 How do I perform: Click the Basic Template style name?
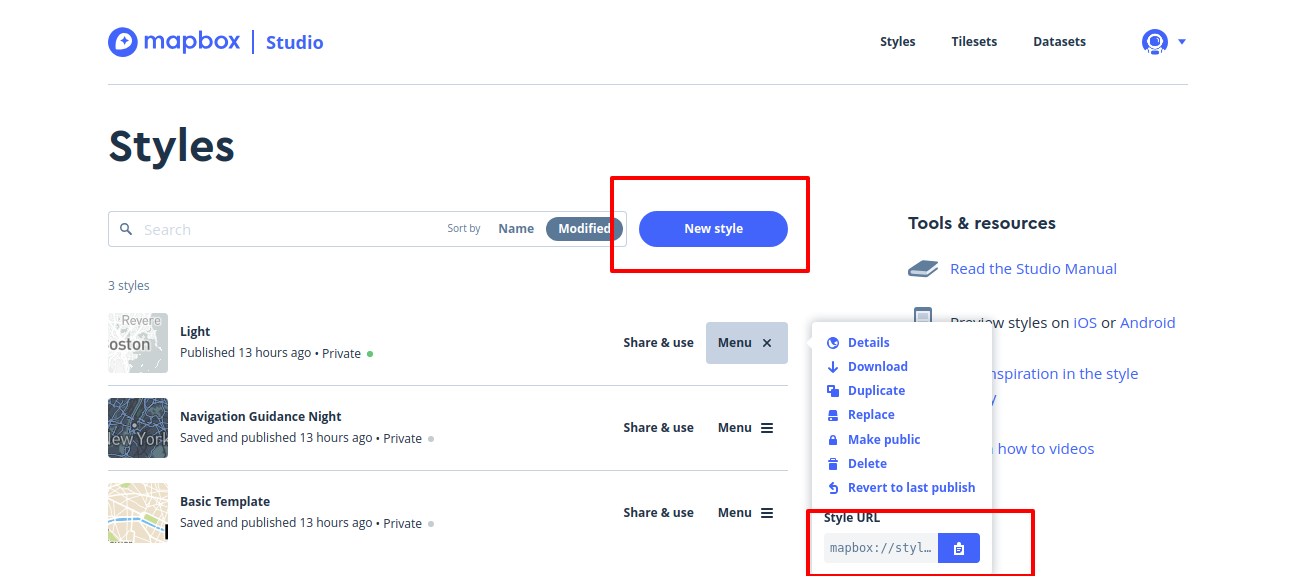(x=225, y=502)
